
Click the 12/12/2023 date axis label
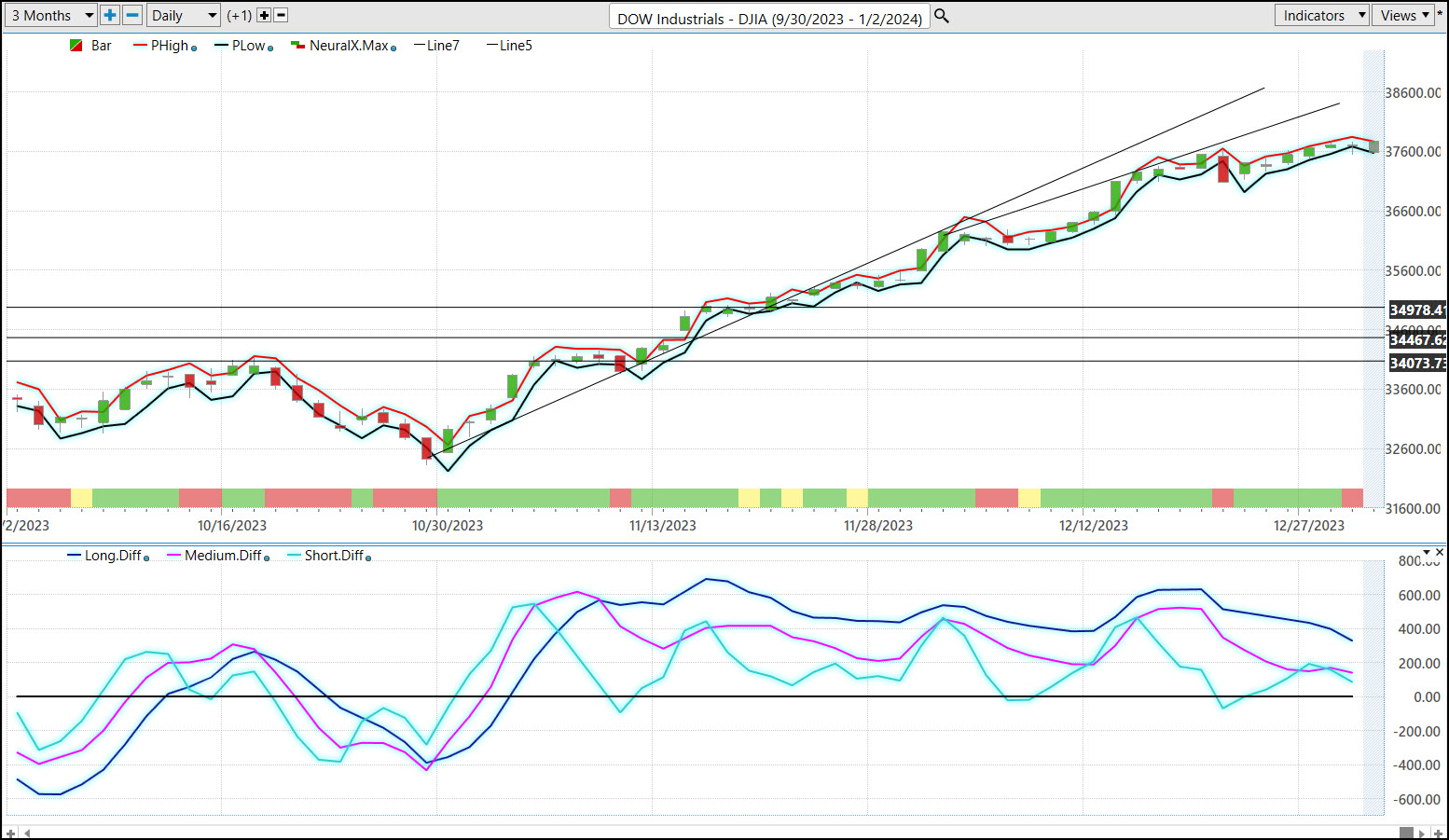[x=1094, y=526]
